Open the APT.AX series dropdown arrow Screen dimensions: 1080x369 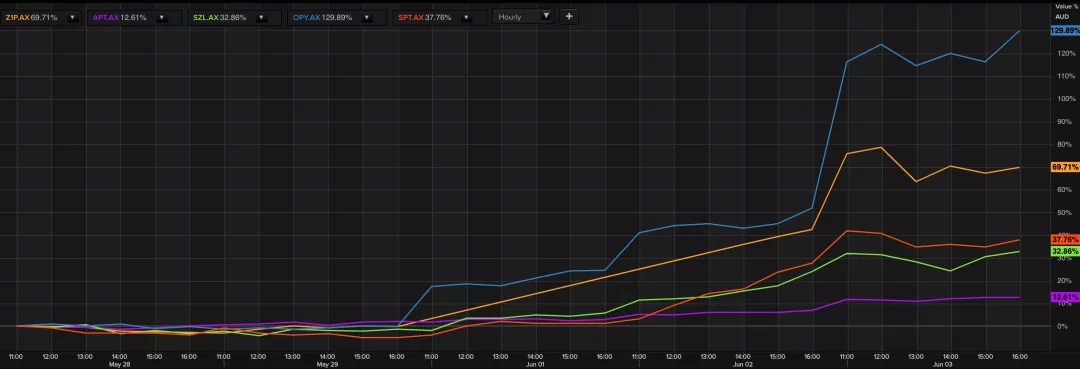(x=161, y=17)
